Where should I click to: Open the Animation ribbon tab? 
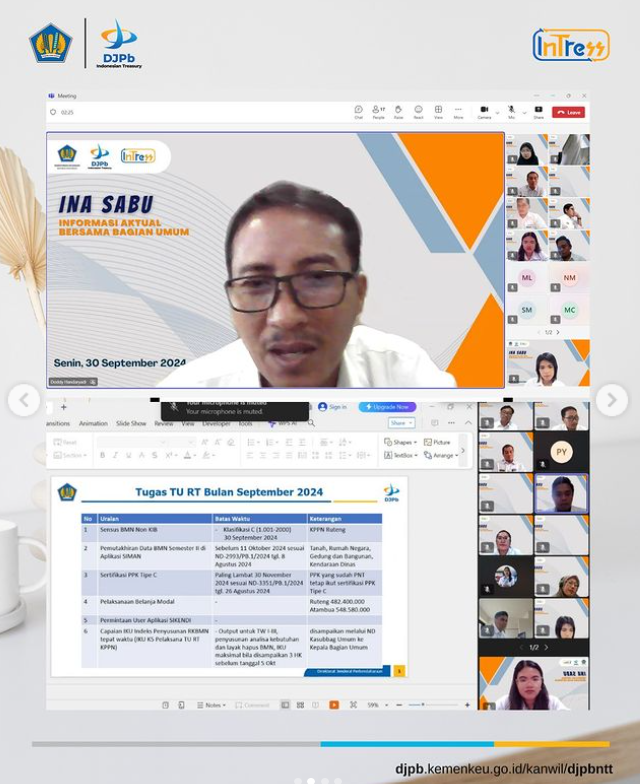tap(93, 424)
